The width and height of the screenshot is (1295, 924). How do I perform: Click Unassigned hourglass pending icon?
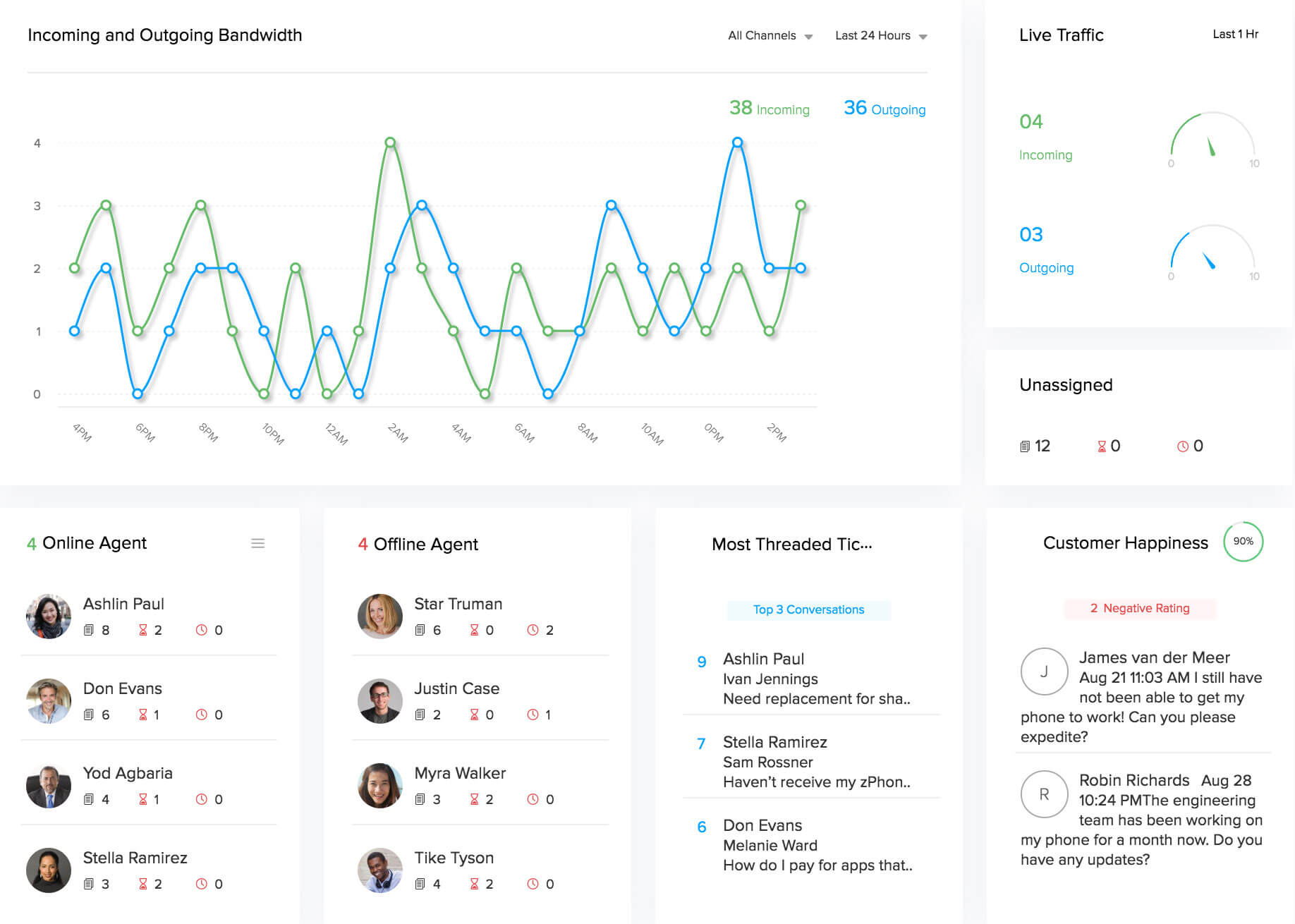tap(1102, 446)
